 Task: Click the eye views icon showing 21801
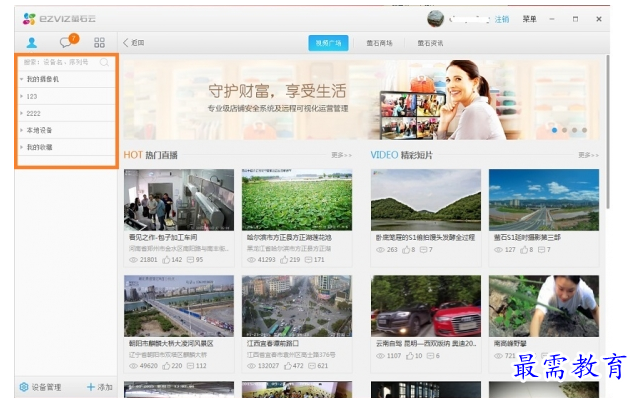click(x=133, y=260)
